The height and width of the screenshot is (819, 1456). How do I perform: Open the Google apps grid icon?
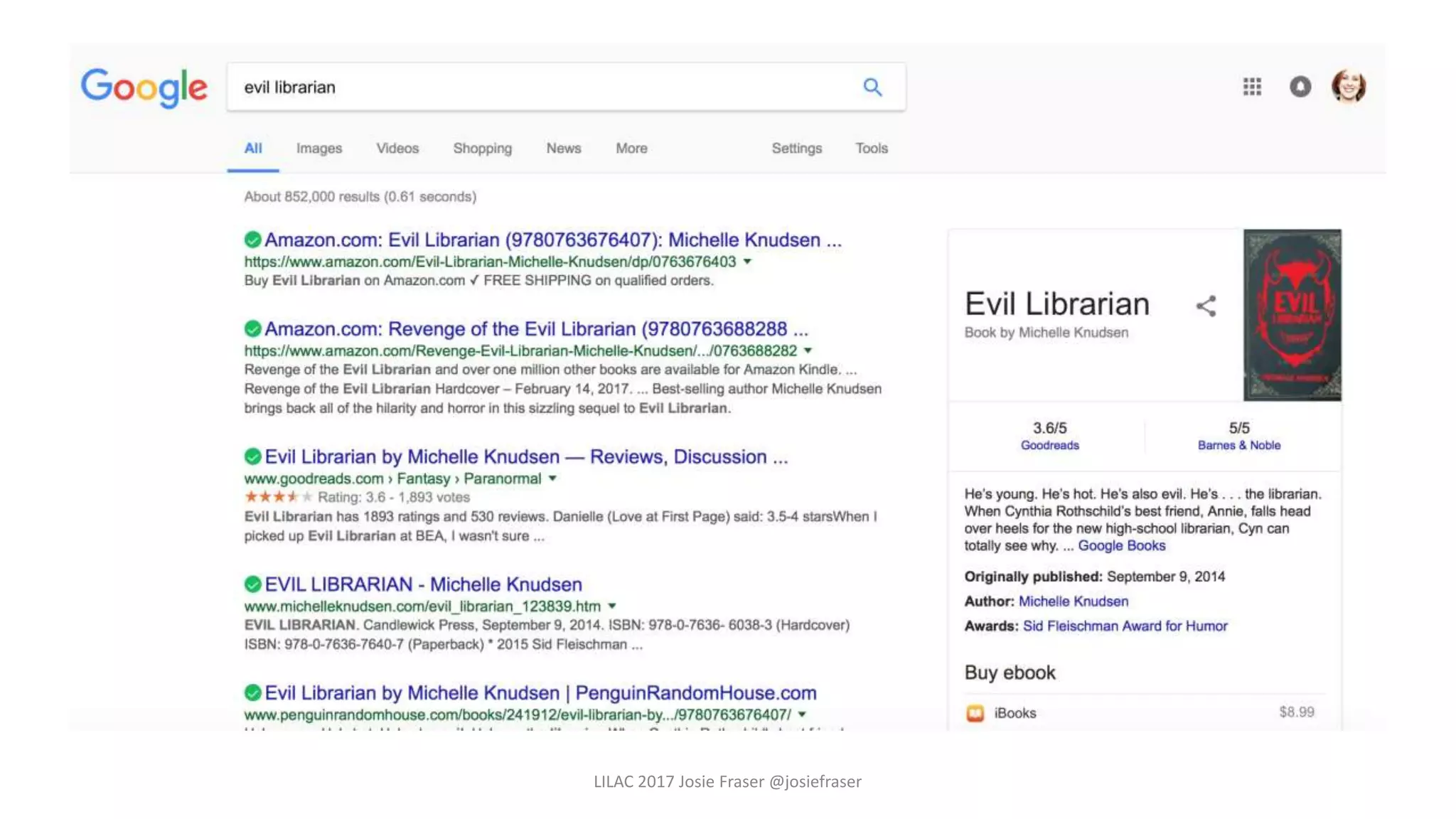(1252, 87)
